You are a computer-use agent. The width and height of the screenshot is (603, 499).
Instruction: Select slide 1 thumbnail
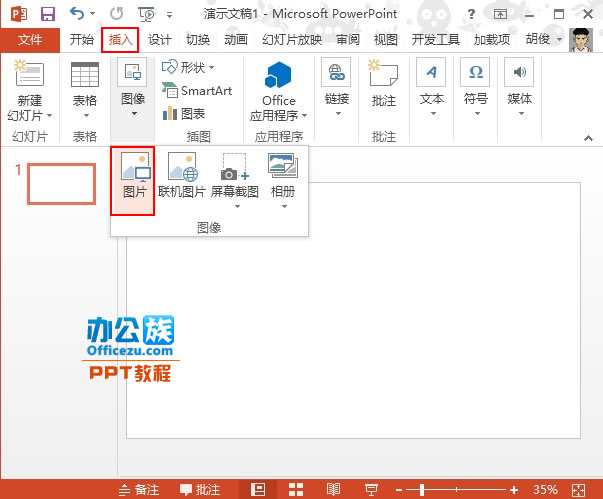62,184
